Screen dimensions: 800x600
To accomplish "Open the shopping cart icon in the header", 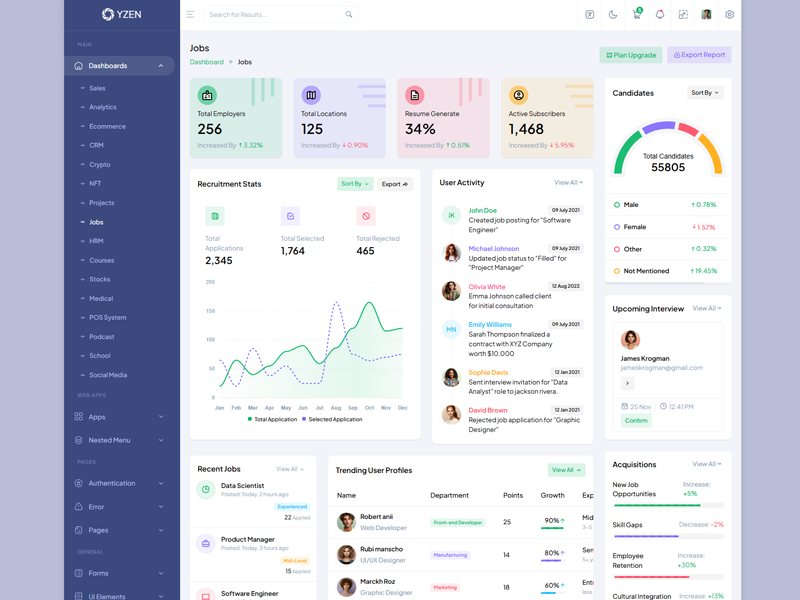I will pos(636,15).
